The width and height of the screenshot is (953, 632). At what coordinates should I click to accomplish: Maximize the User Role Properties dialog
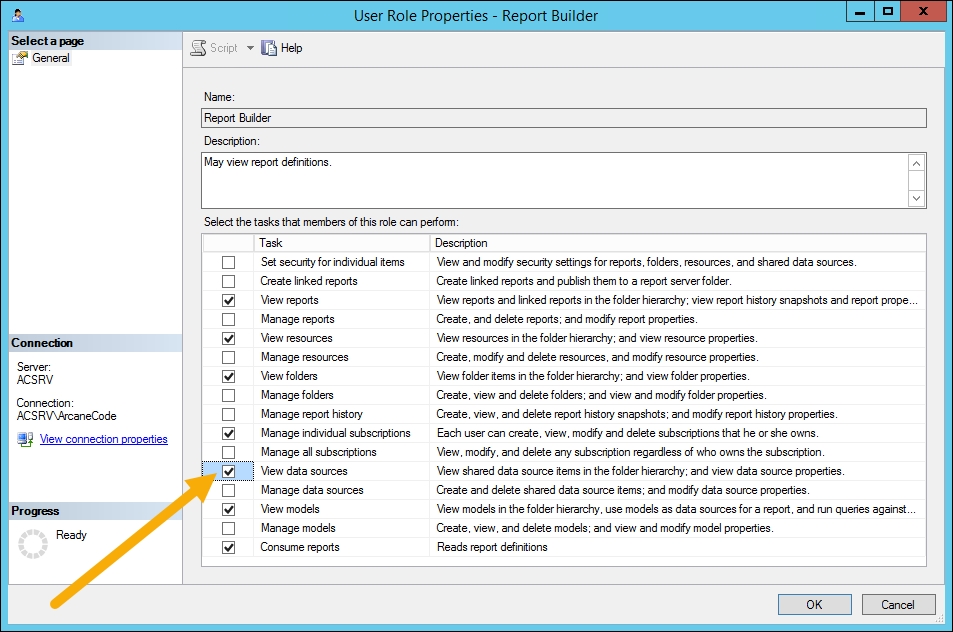tap(888, 12)
